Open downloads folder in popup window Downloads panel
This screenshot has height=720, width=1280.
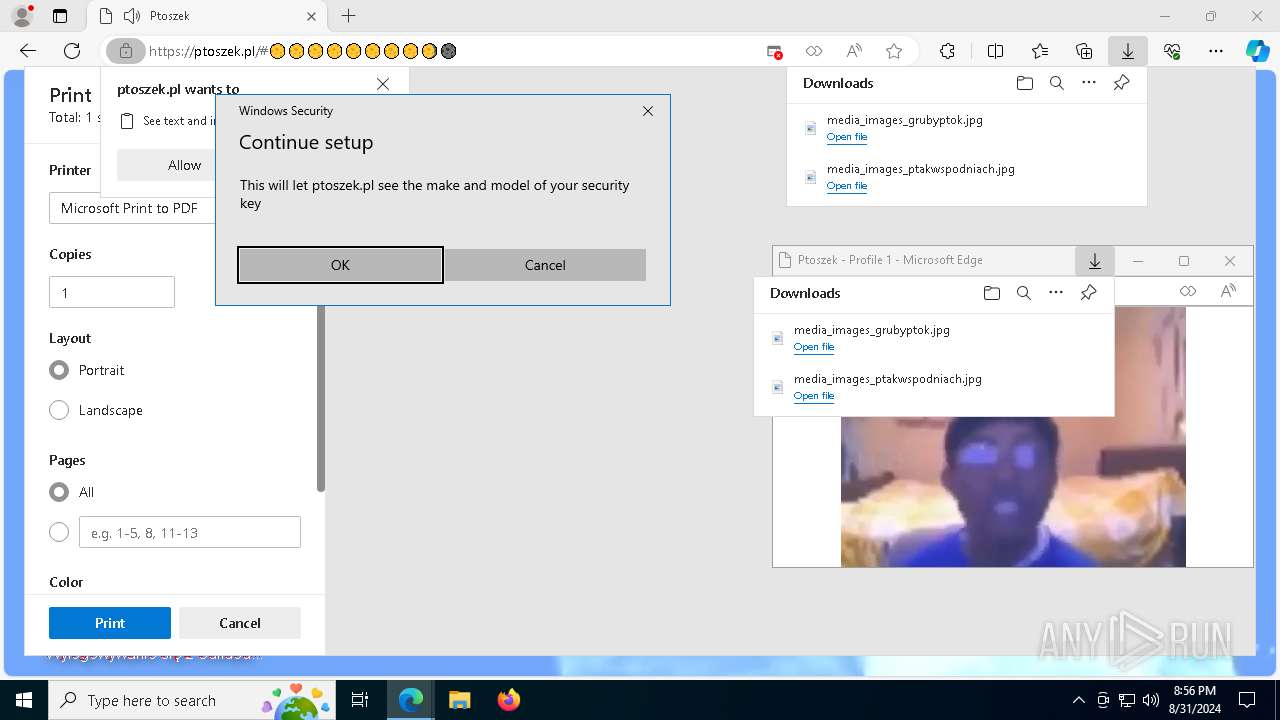tap(991, 293)
